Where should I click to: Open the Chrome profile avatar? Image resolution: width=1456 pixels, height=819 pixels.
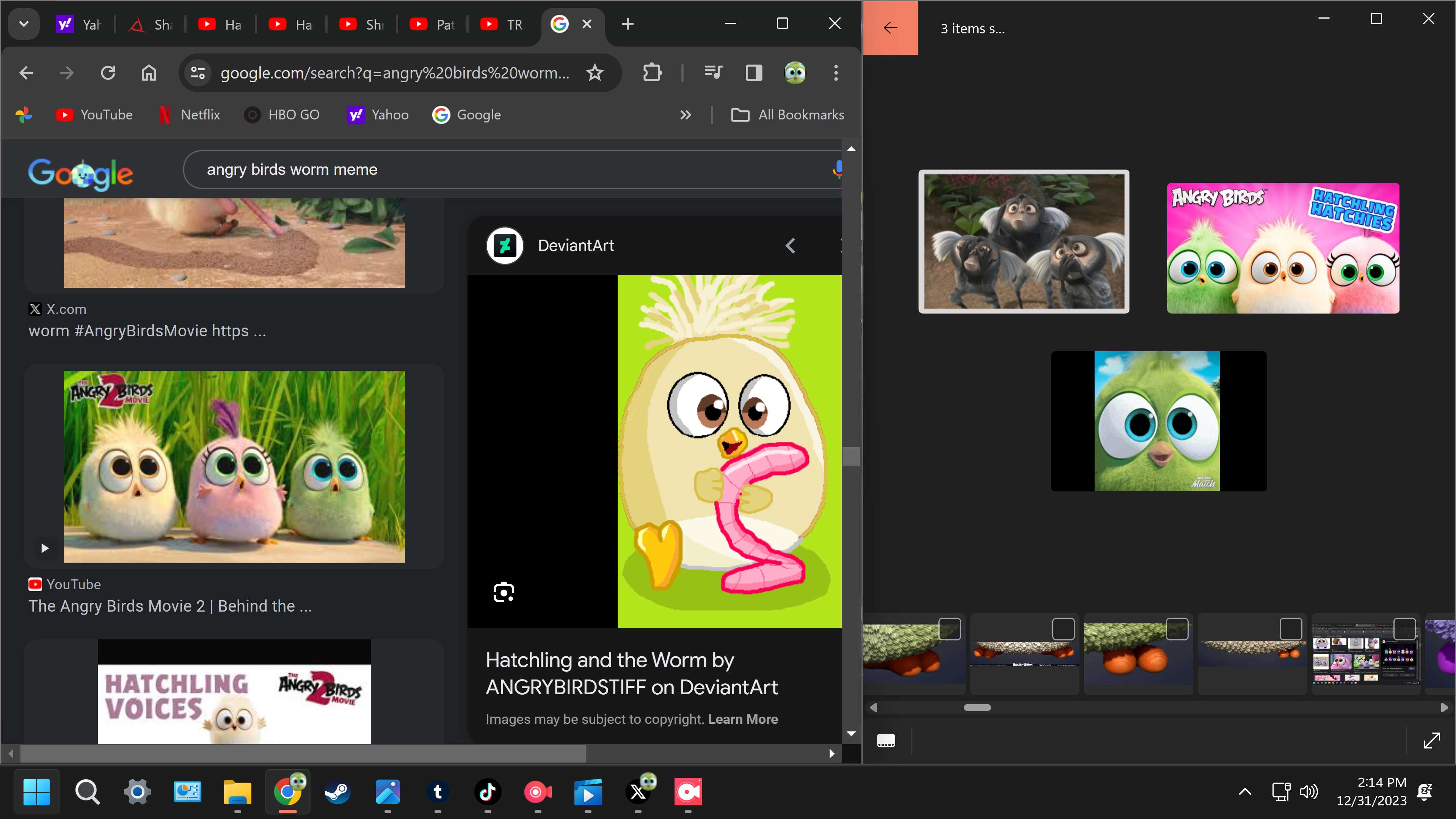coord(795,73)
